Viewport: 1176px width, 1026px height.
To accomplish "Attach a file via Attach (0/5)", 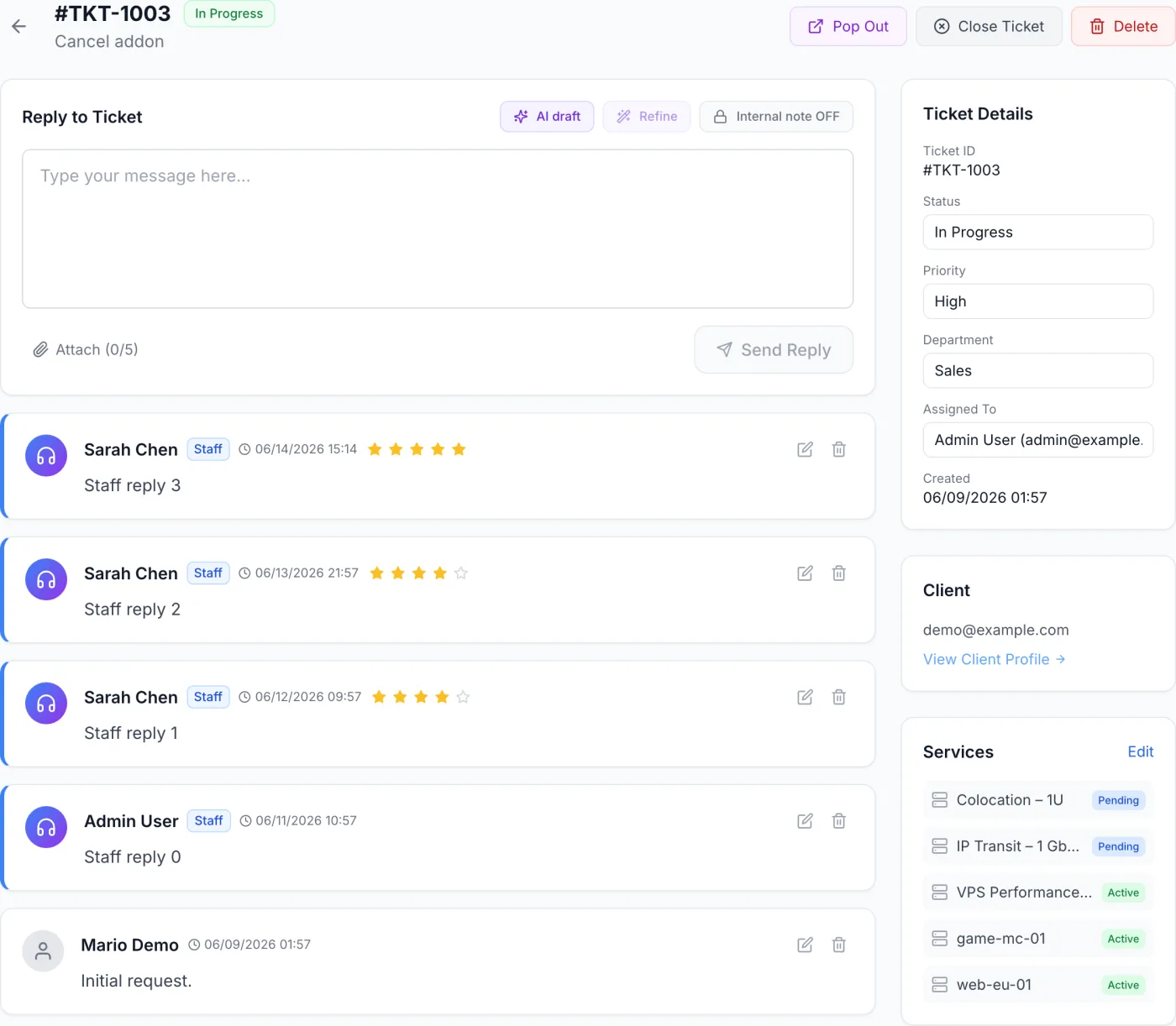I will coord(85,349).
